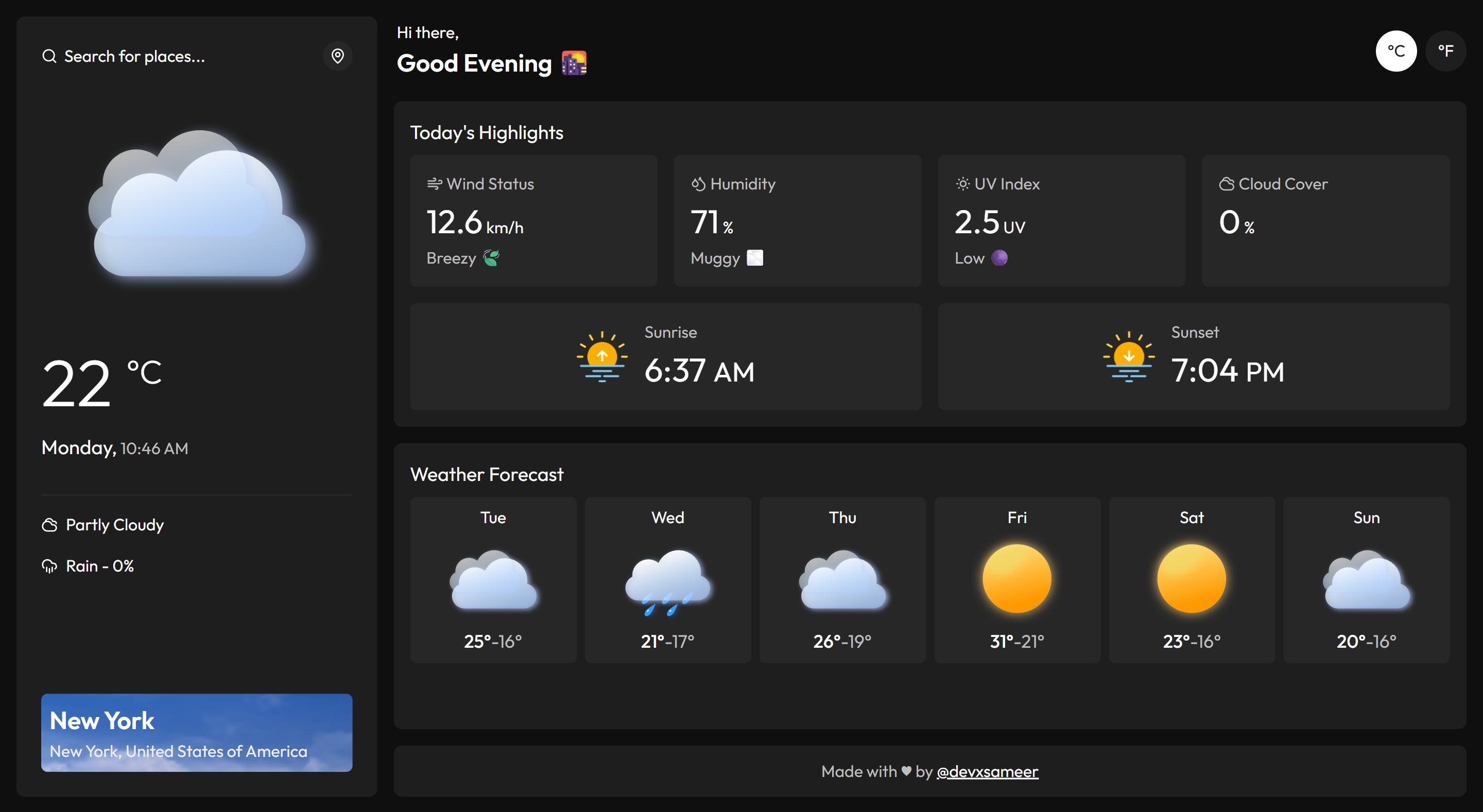1483x812 pixels.
Task: Select the Wed rainy forecast card
Action: [667, 579]
